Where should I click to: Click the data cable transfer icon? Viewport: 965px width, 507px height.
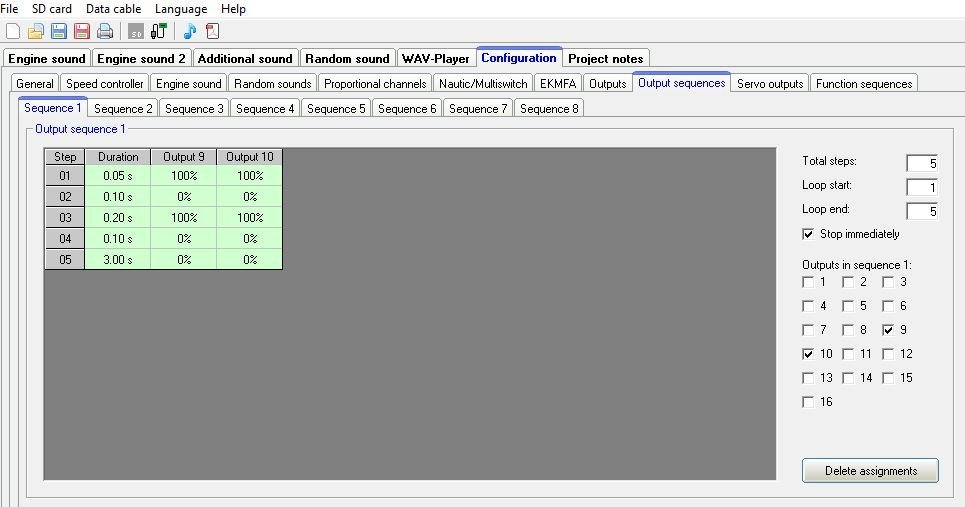click(x=158, y=31)
